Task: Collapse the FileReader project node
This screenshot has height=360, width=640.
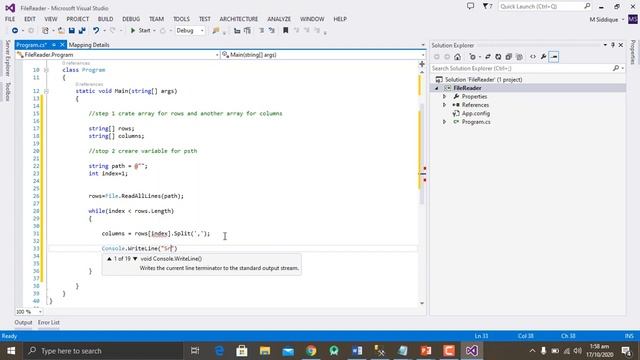Action: 437,88
